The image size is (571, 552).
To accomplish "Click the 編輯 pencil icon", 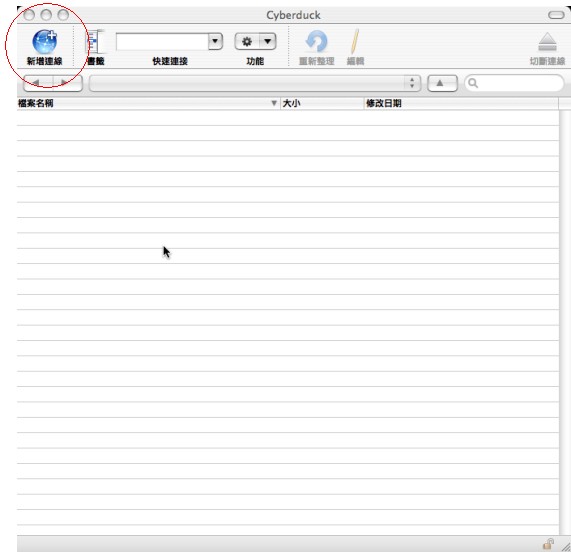I will click(x=355, y=42).
